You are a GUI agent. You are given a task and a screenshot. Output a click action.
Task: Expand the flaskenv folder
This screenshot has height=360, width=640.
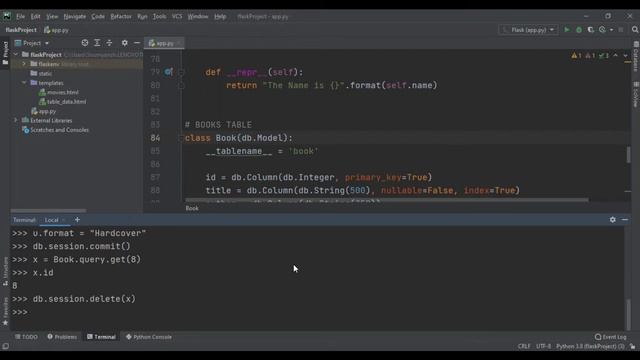[x=24, y=64]
